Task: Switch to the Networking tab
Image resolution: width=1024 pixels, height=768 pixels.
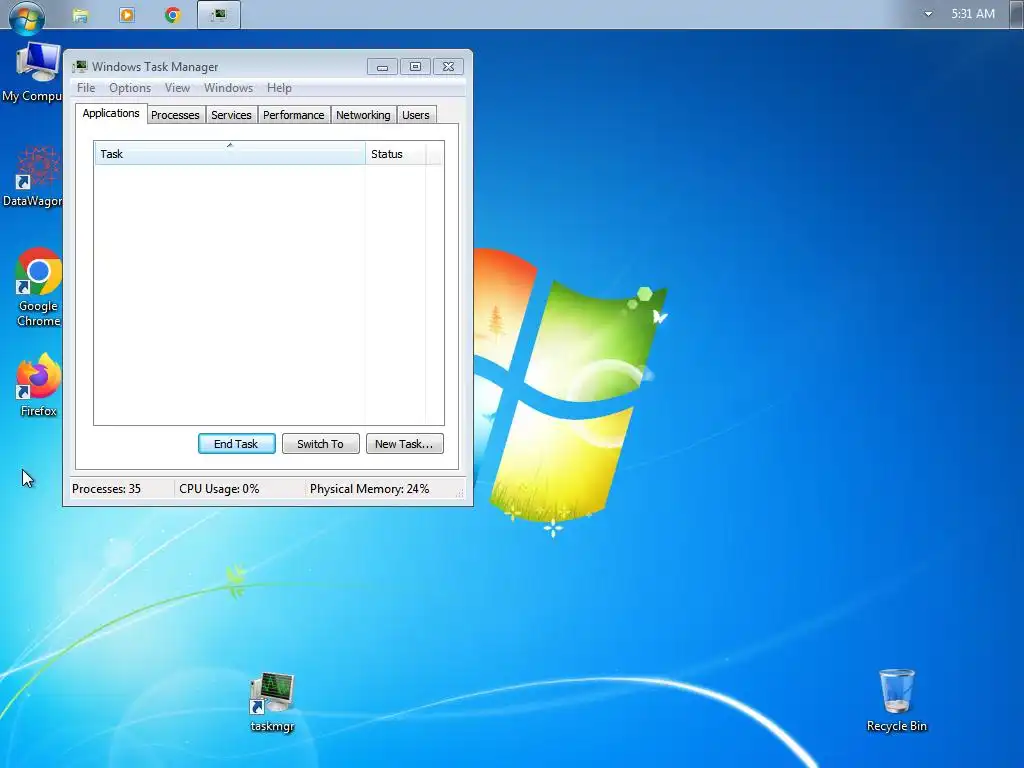Action: (x=363, y=115)
